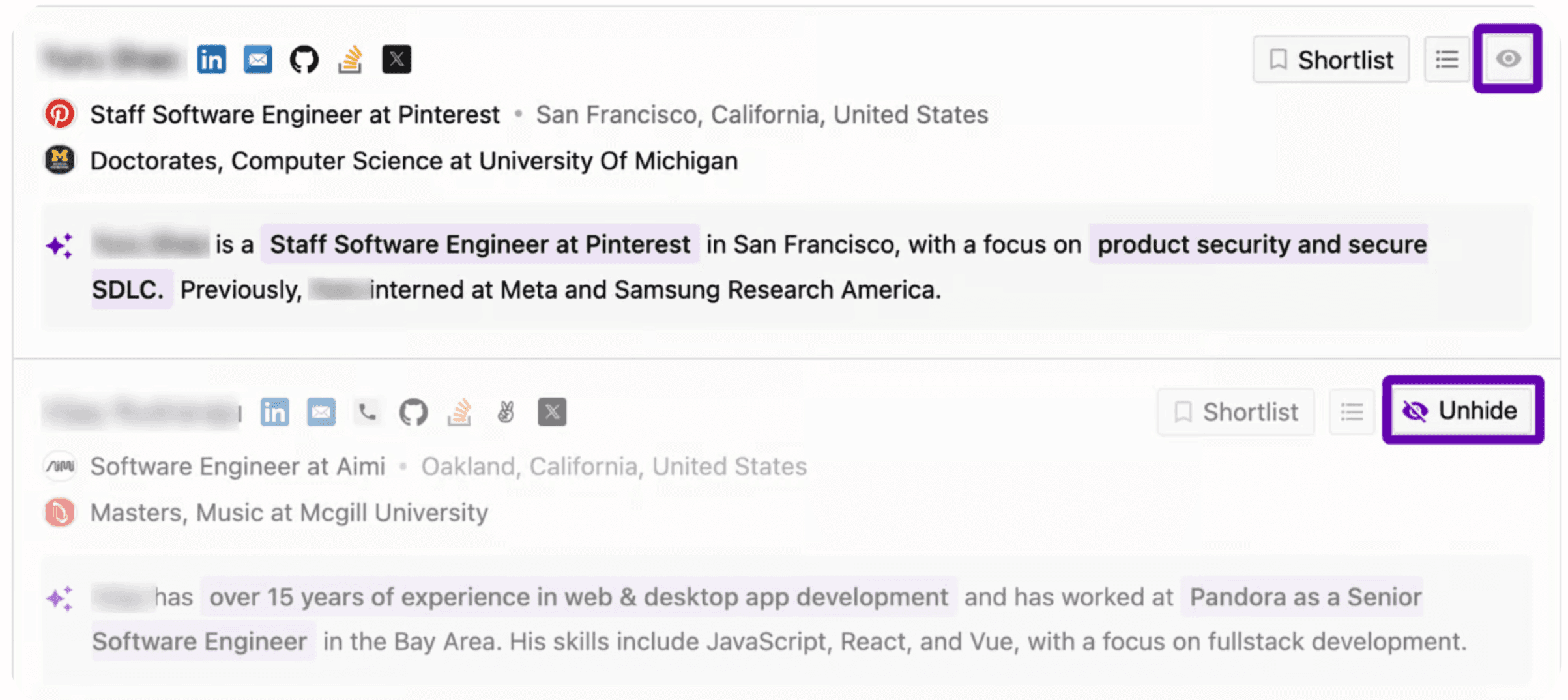Open list menu for Pinterest engineer
Viewport: 1568px width, 700px height.
[x=1447, y=60]
